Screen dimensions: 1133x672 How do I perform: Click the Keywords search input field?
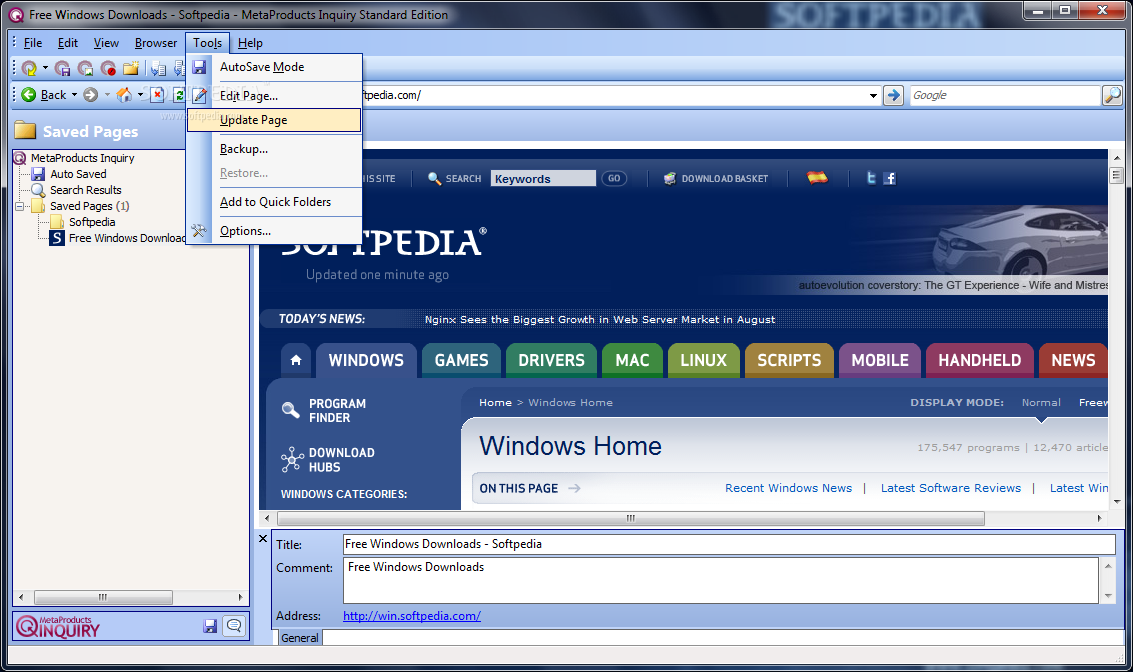pos(543,178)
